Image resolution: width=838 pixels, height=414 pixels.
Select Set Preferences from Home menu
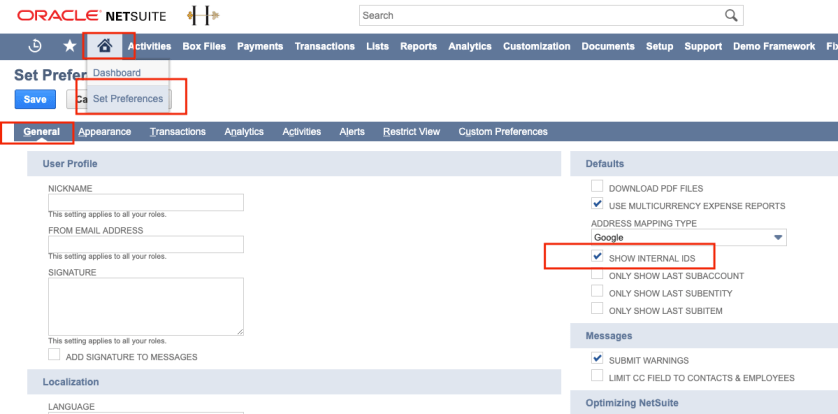128,98
